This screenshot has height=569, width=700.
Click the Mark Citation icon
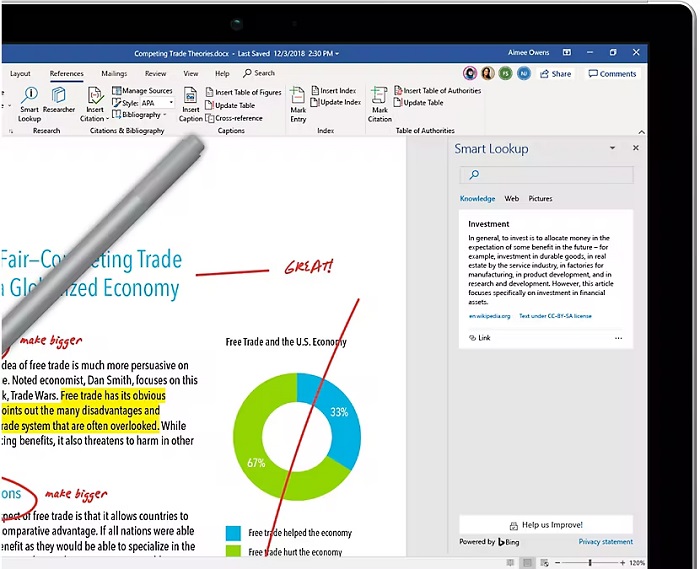[x=379, y=104]
